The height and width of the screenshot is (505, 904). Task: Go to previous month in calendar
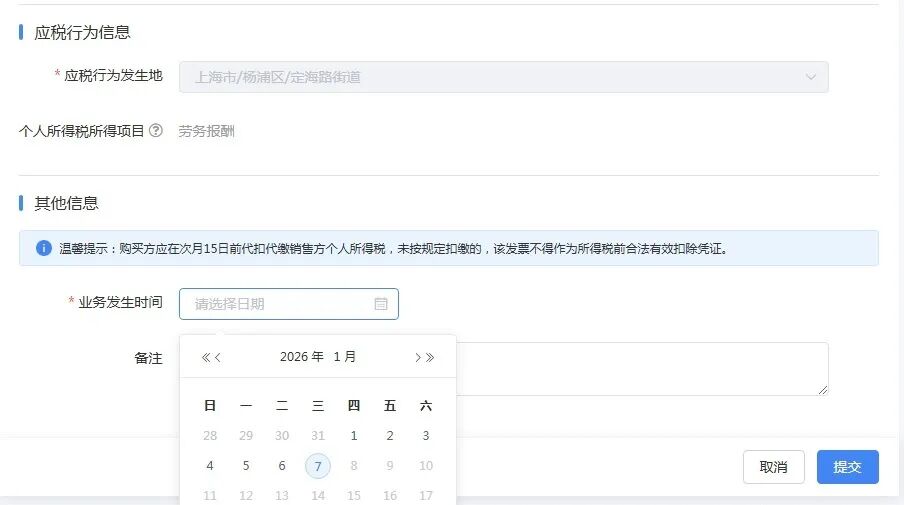click(x=219, y=357)
